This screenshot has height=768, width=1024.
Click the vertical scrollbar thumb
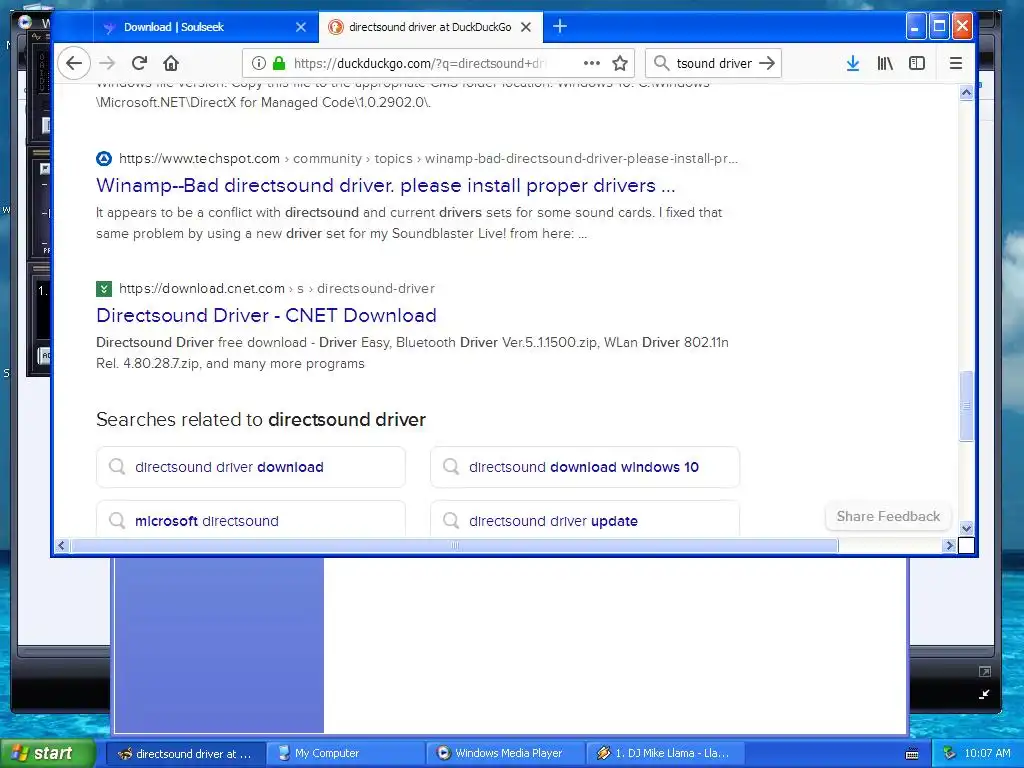pyautogui.click(x=967, y=406)
